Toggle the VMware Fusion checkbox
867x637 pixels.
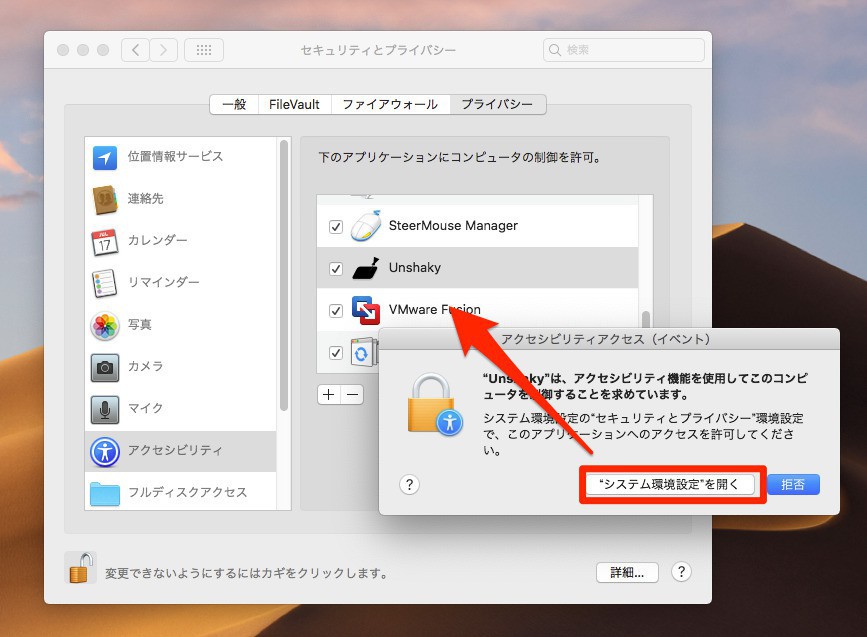pos(336,311)
